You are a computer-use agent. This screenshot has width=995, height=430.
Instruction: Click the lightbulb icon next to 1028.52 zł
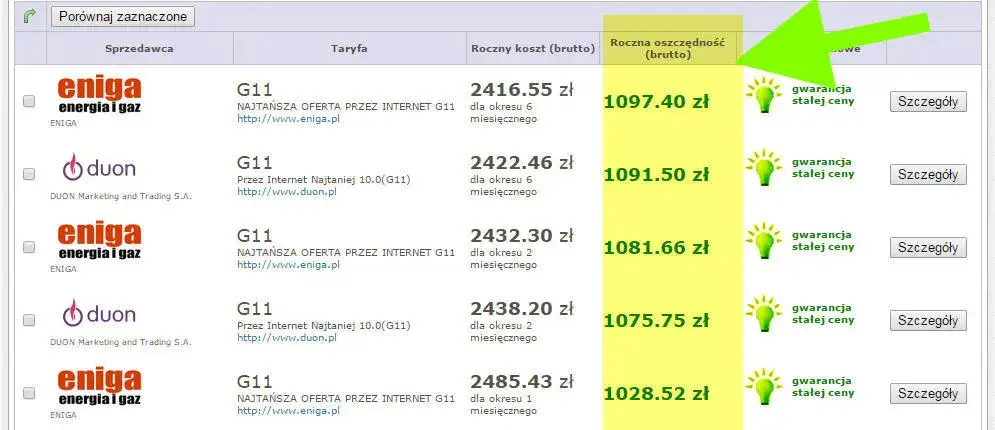click(765, 388)
